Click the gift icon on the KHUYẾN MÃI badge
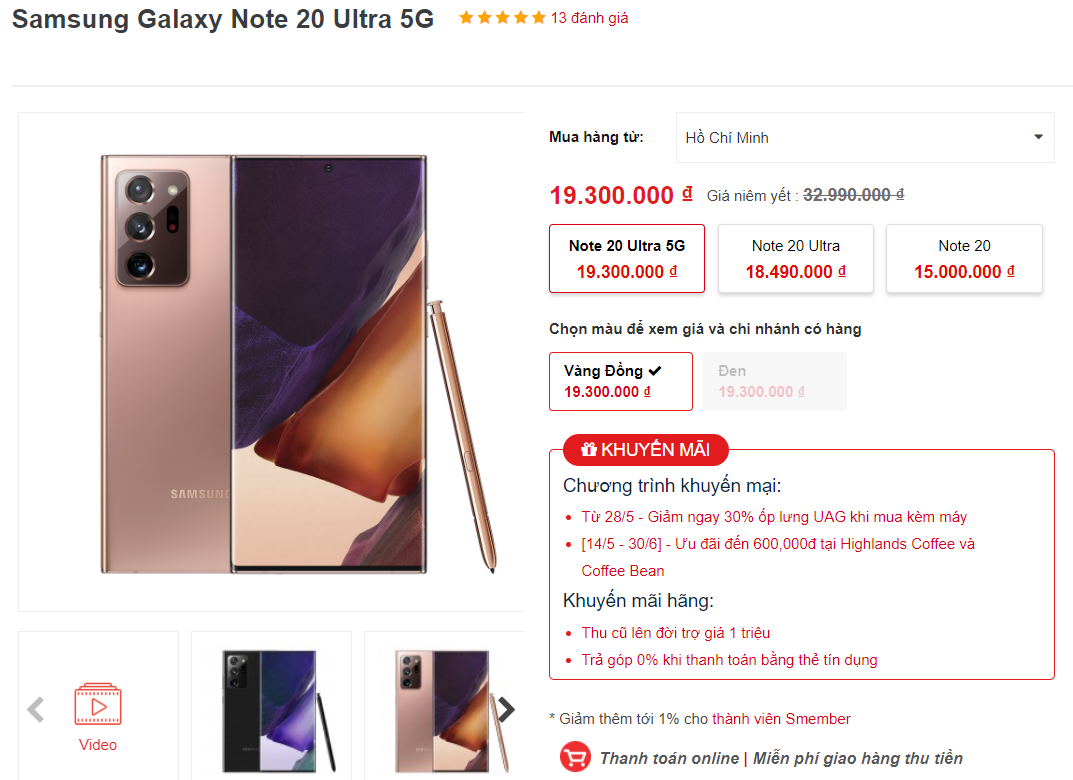The width and height of the screenshot is (1073, 780). coord(588,449)
